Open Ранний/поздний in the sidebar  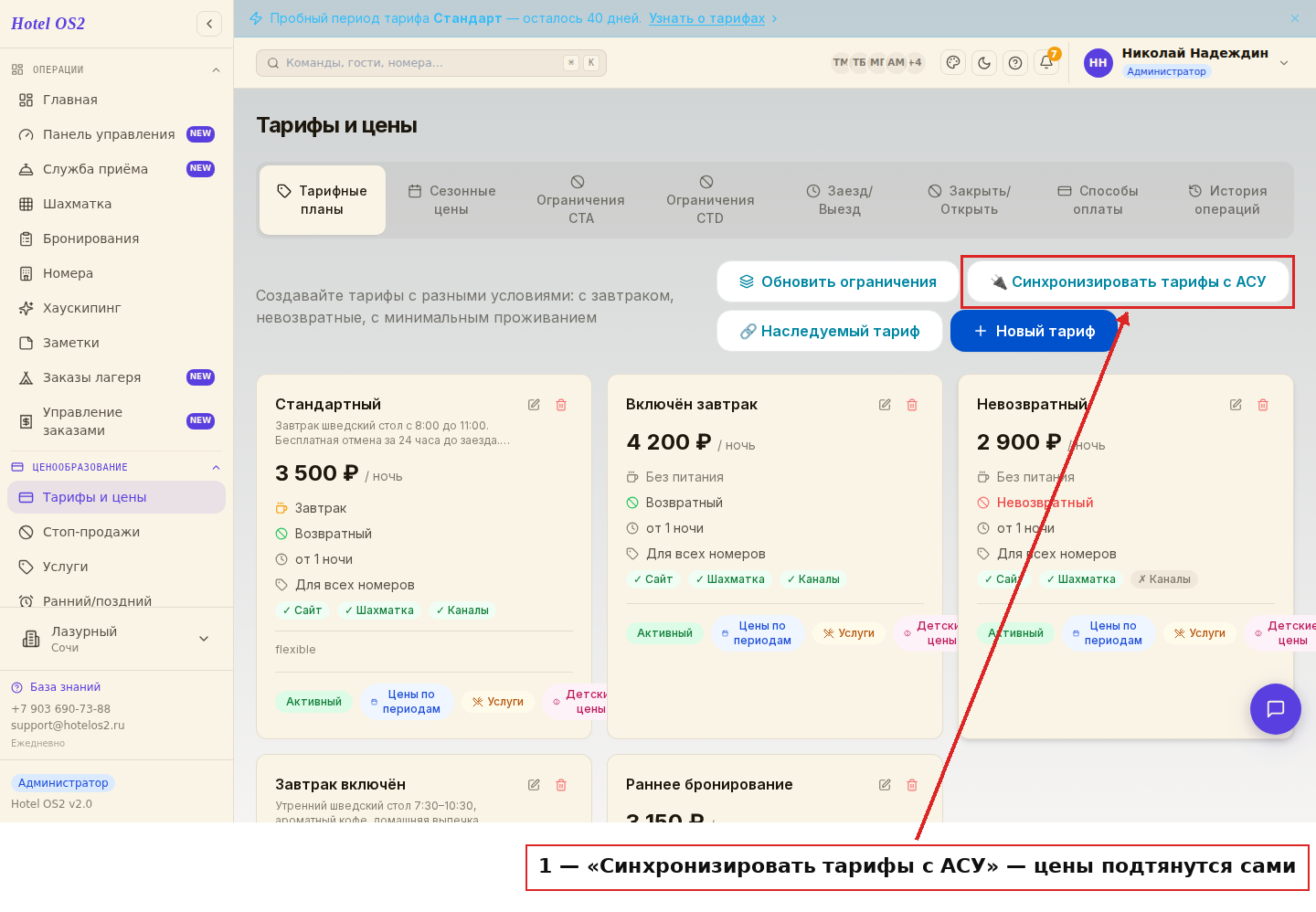coord(116,599)
